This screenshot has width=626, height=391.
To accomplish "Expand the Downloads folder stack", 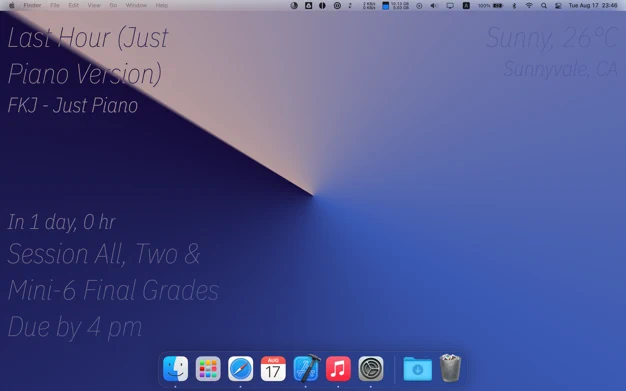I will point(418,369).
